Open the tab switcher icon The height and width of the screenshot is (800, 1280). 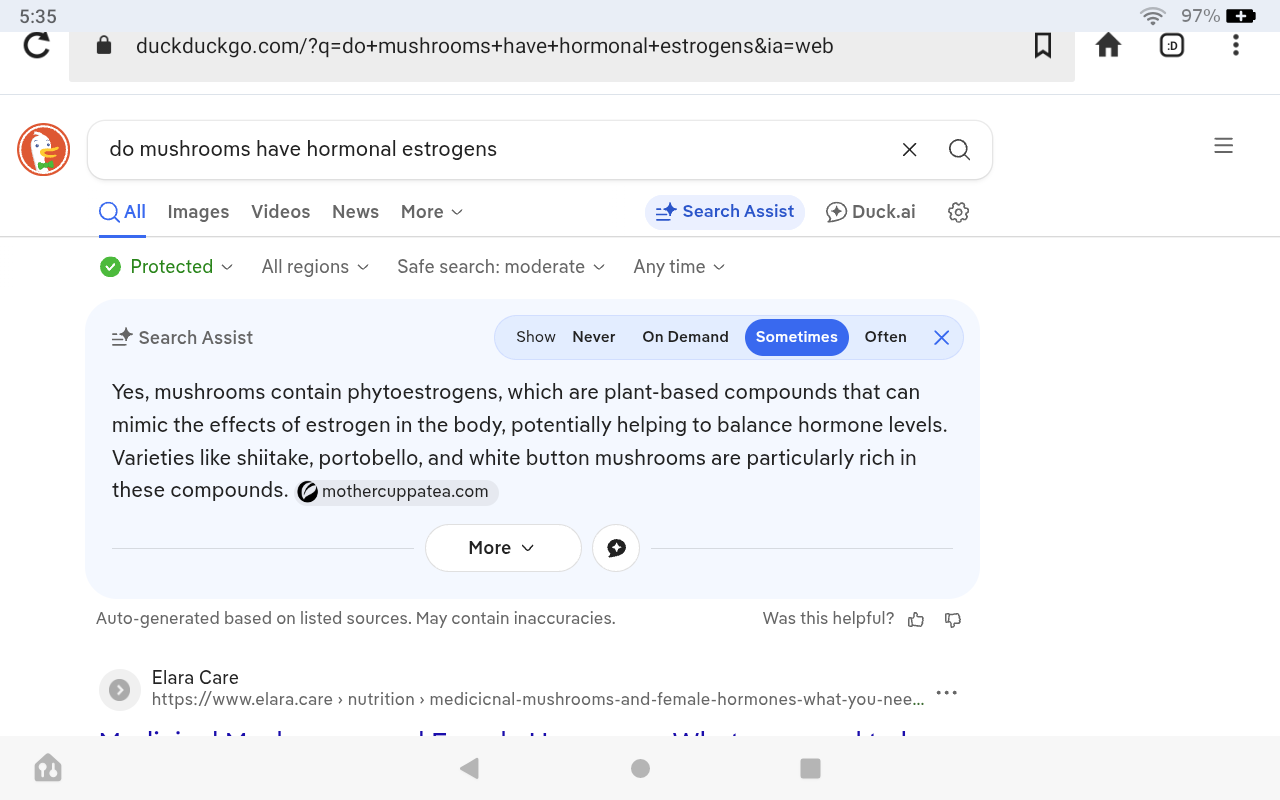coord(1172,46)
